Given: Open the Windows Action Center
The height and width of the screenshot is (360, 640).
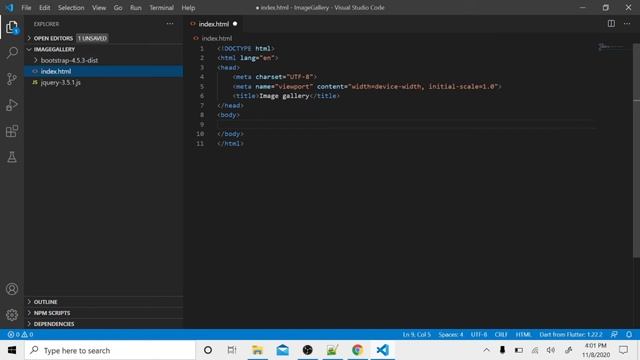Looking at the screenshot, I should click(623, 350).
